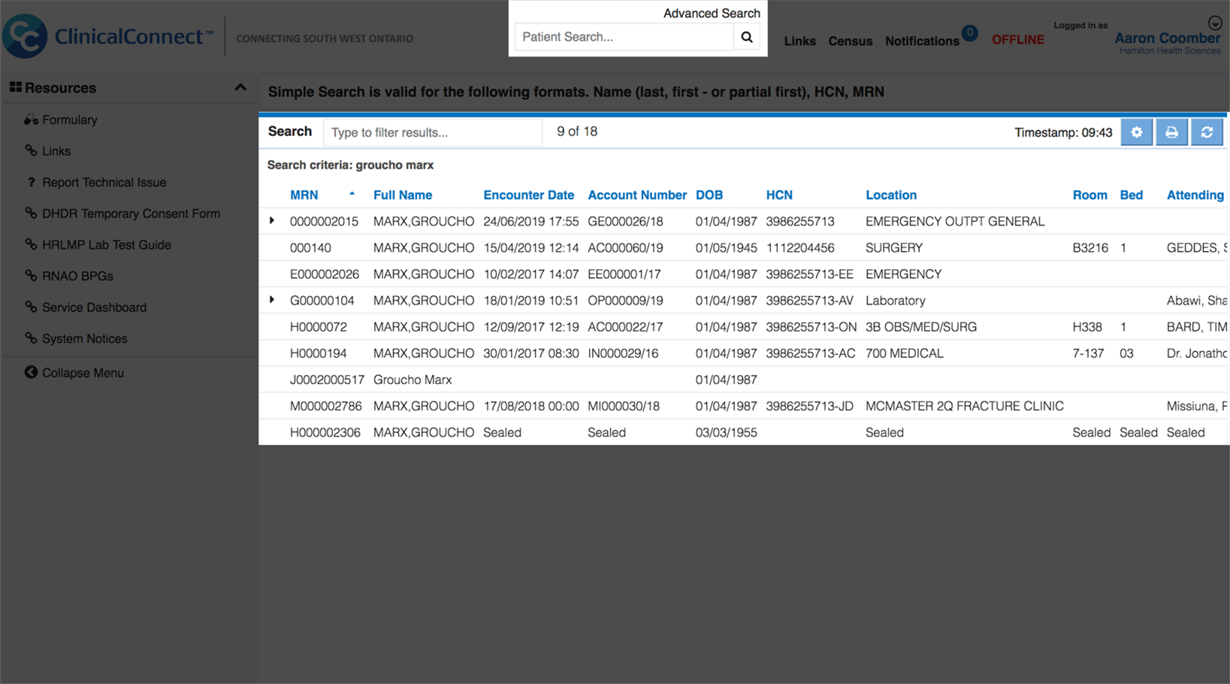Click HCN 1112204456
The width and height of the screenshot is (1230, 684).
pos(800,248)
